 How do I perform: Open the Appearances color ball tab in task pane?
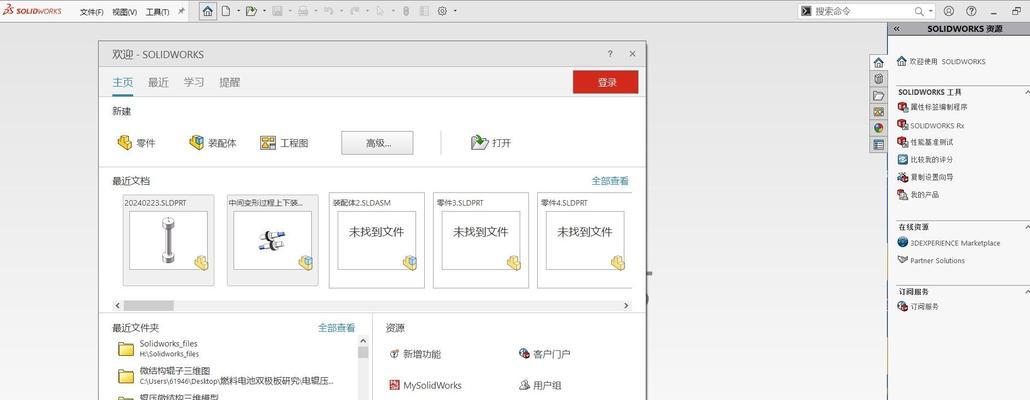coord(878,128)
